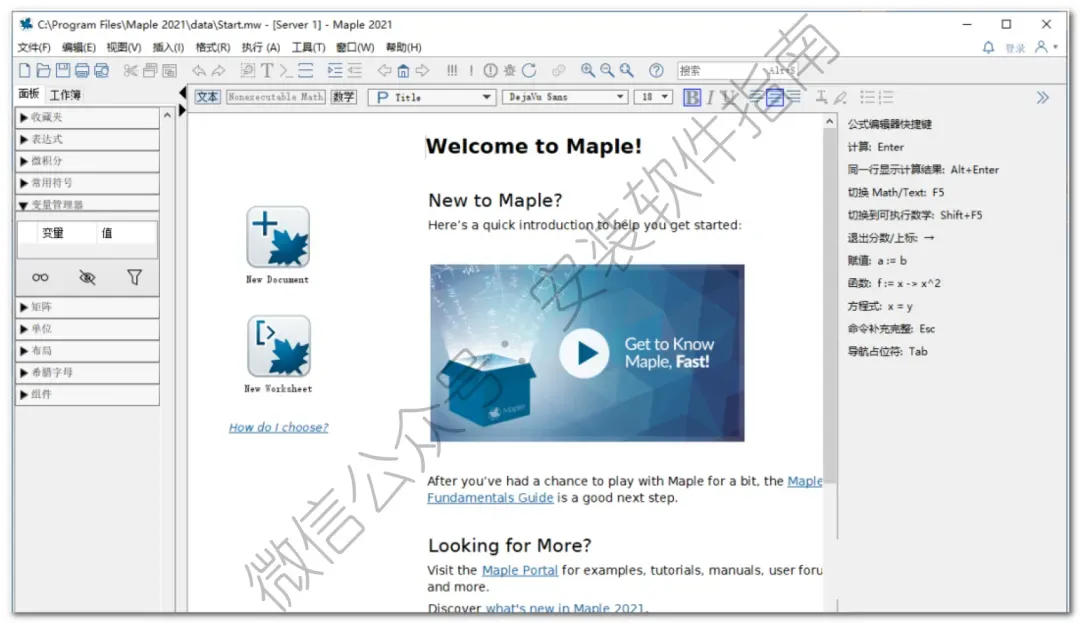Toggle Nonexecutable Math mode
Screen dimensions: 1080x623
click(x=276, y=97)
